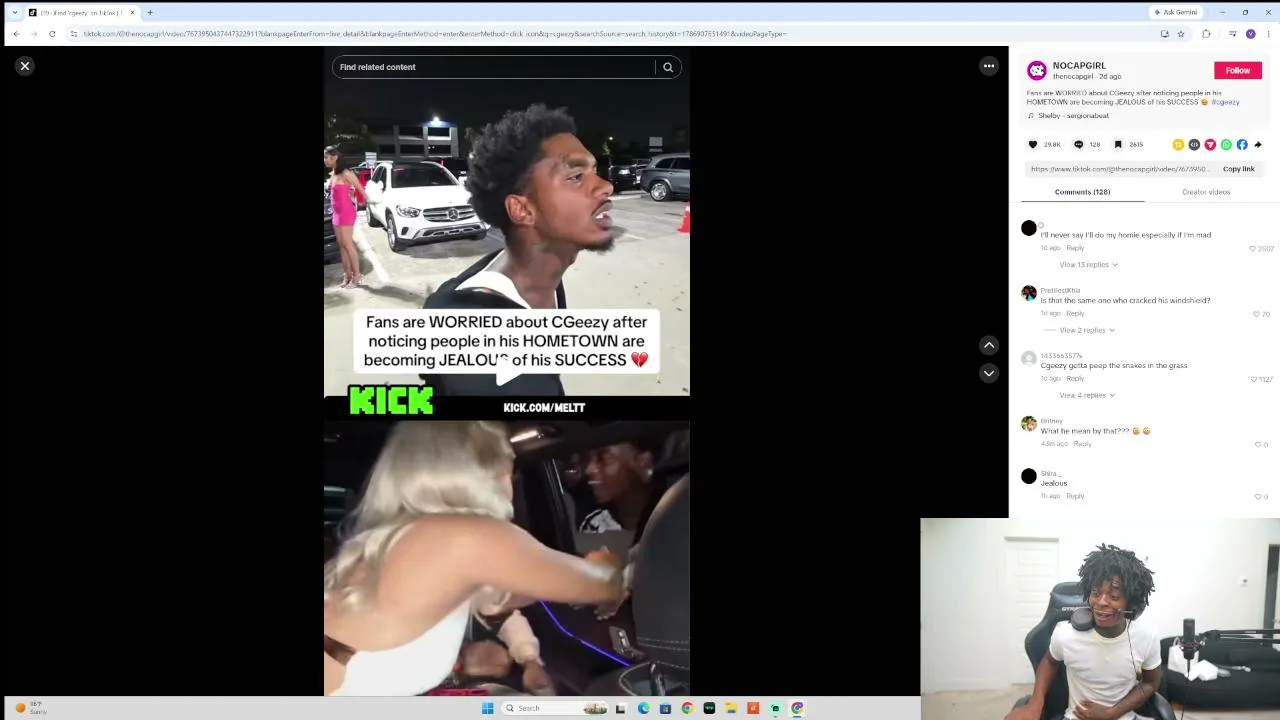Expand View 13 replies
This screenshot has height=720, width=1280.
(x=1088, y=265)
